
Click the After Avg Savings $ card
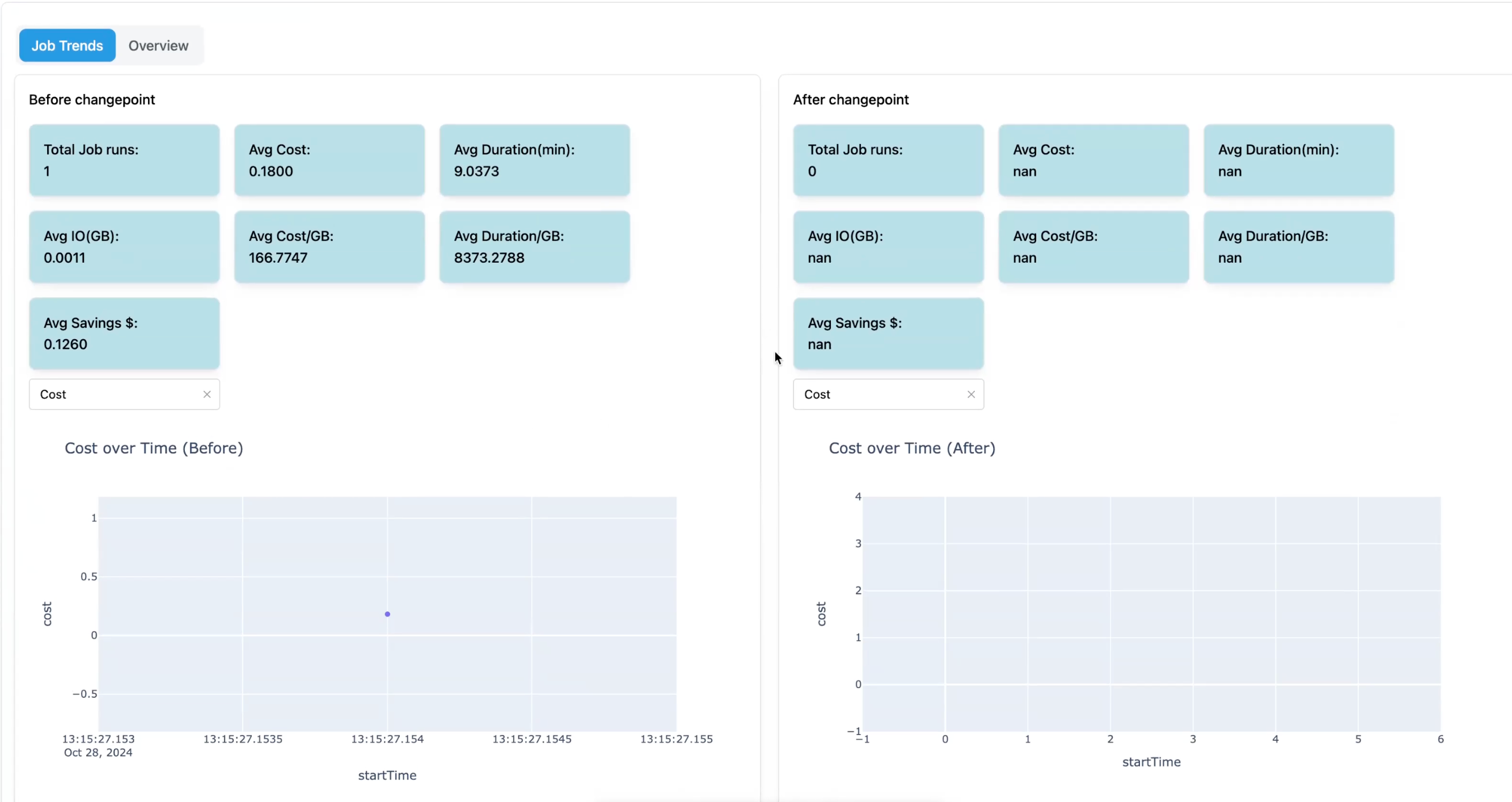(888, 334)
